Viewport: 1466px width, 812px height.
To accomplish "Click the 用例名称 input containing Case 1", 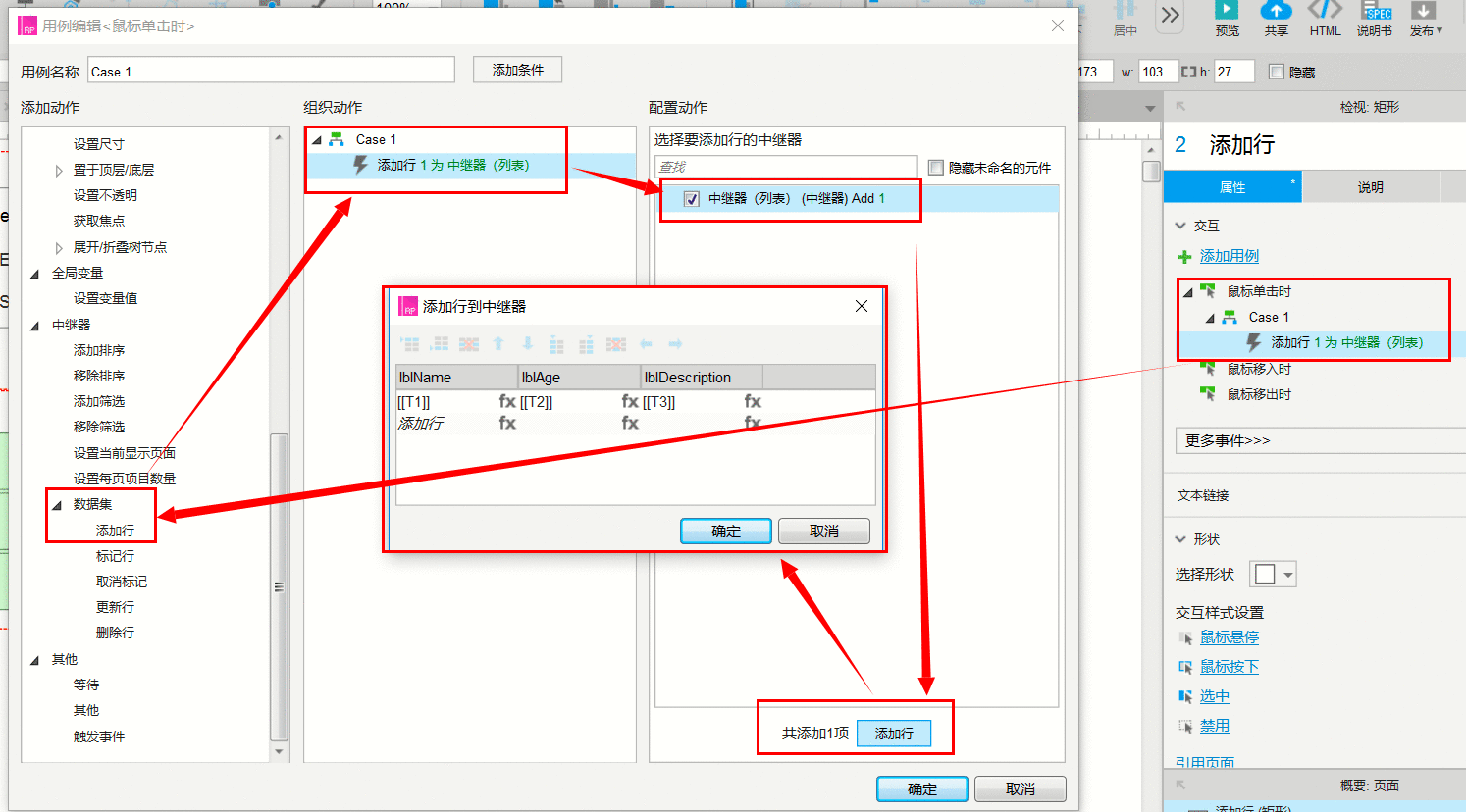I will pos(271,71).
